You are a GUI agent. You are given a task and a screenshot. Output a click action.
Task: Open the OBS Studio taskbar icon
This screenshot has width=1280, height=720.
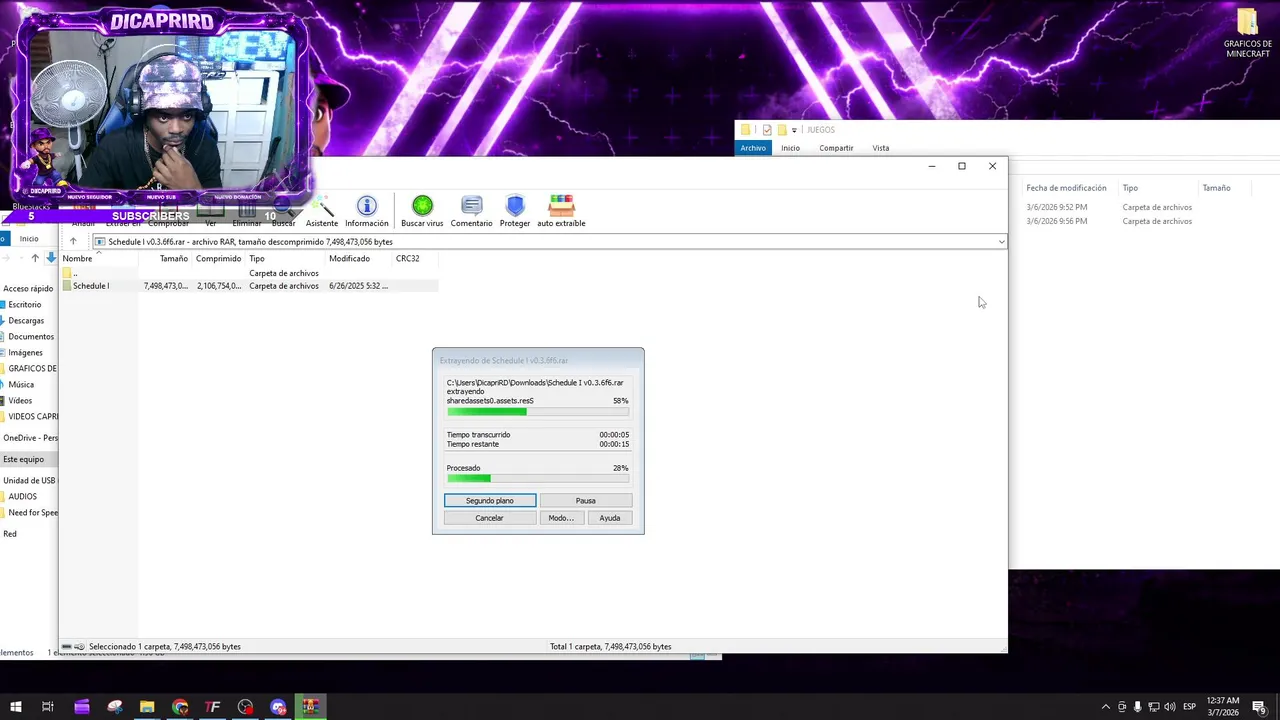coord(245,707)
